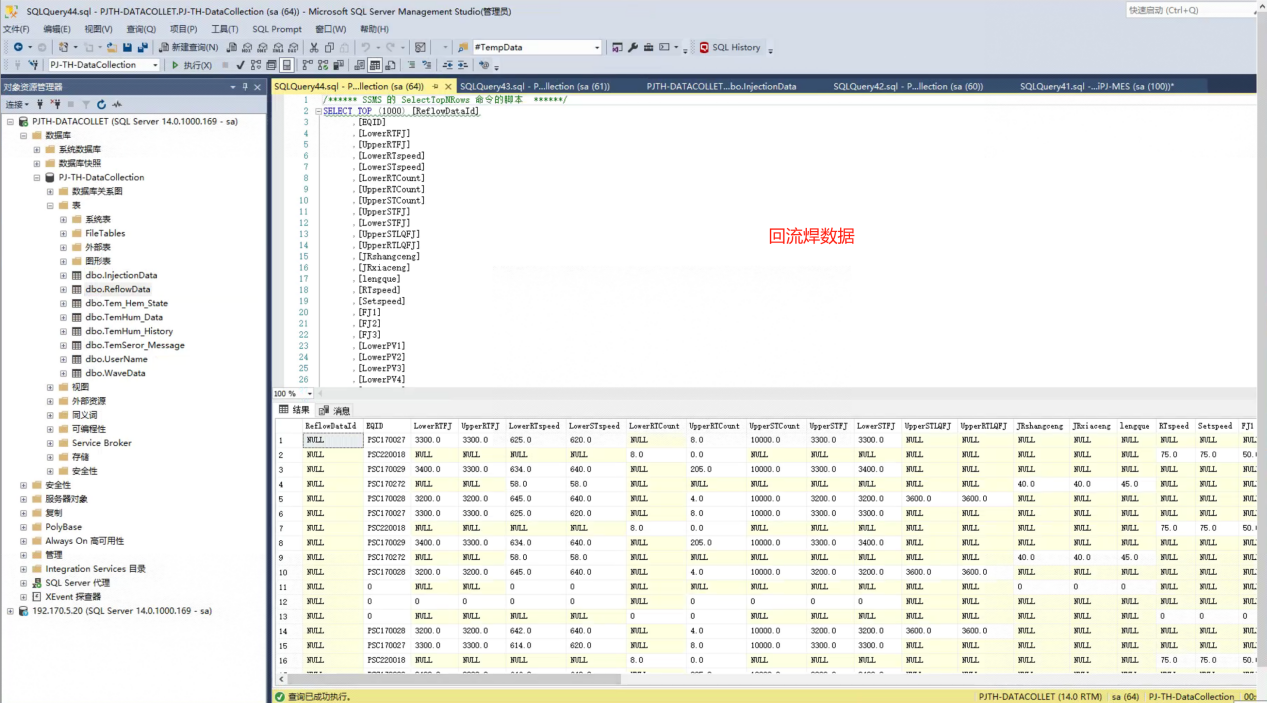Click the Activity Monitor pulse icon in Object Explorer

click(117, 104)
